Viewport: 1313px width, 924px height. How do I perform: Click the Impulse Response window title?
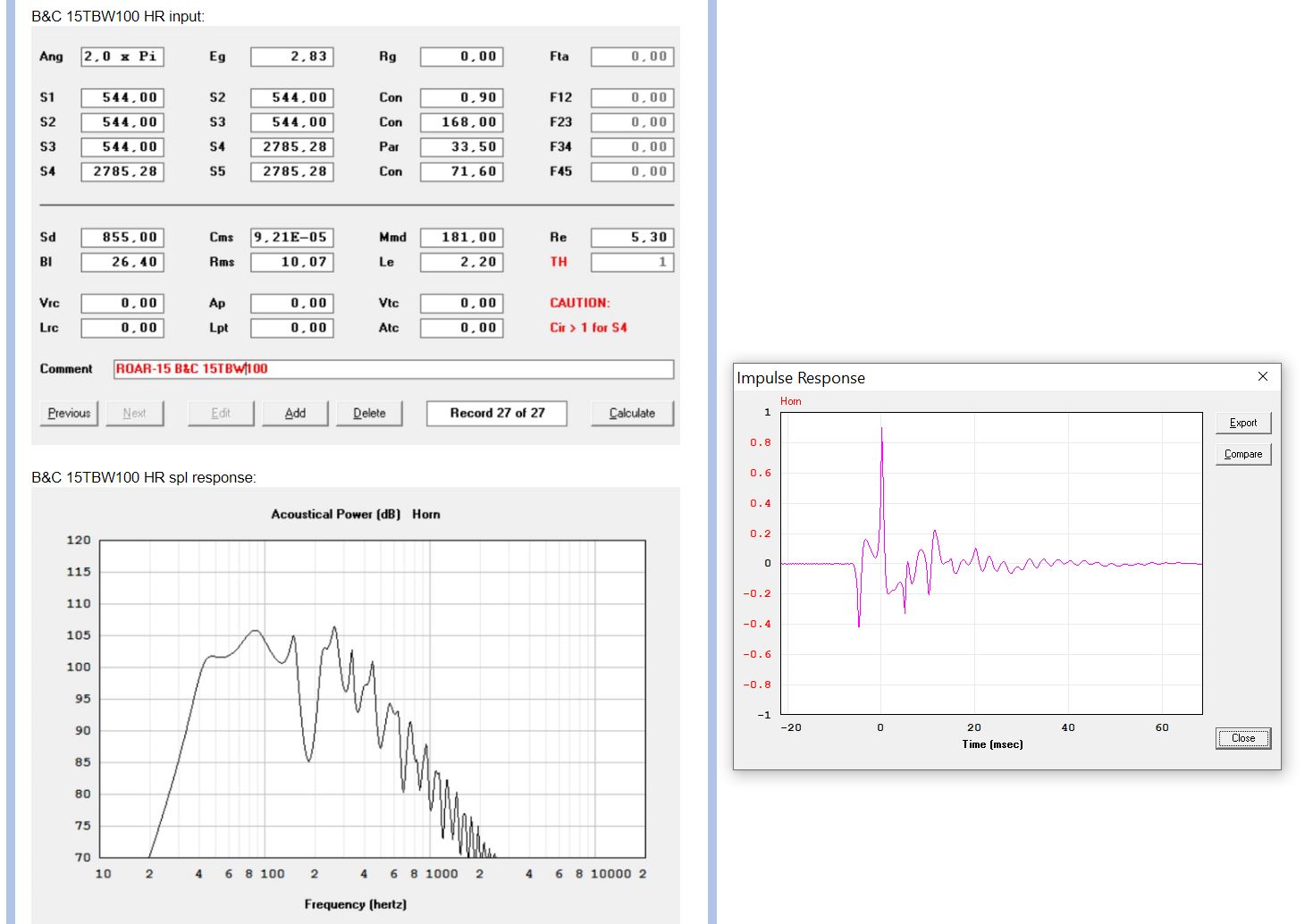[801, 378]
